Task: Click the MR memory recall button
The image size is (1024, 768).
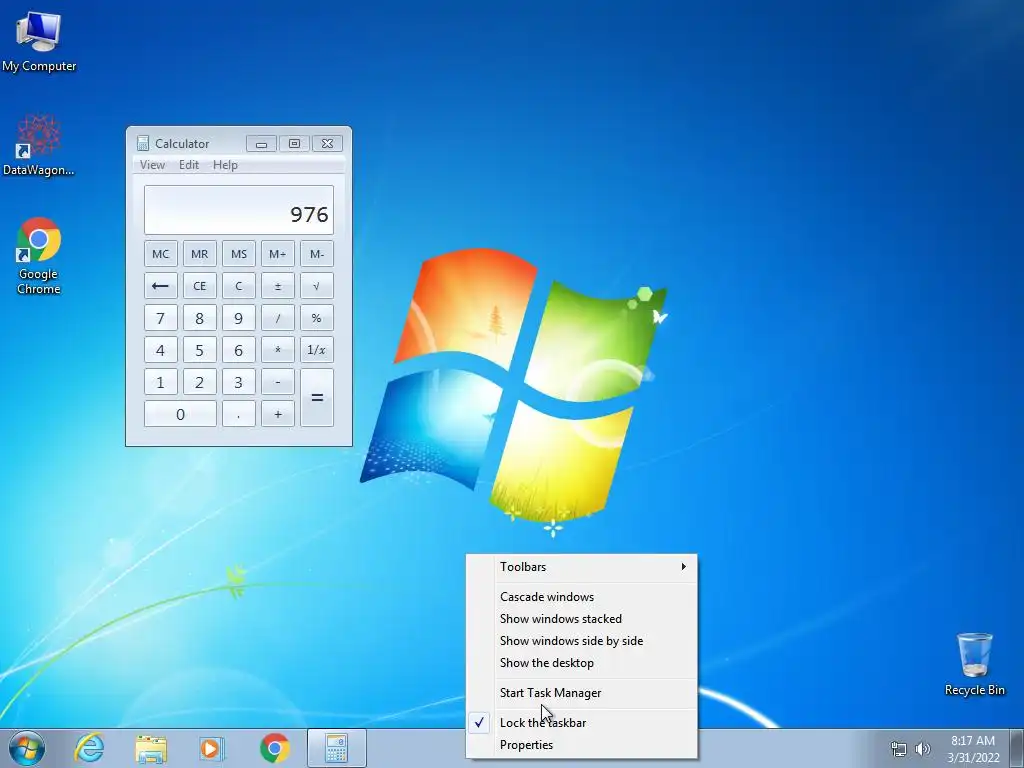Action: 200,254
